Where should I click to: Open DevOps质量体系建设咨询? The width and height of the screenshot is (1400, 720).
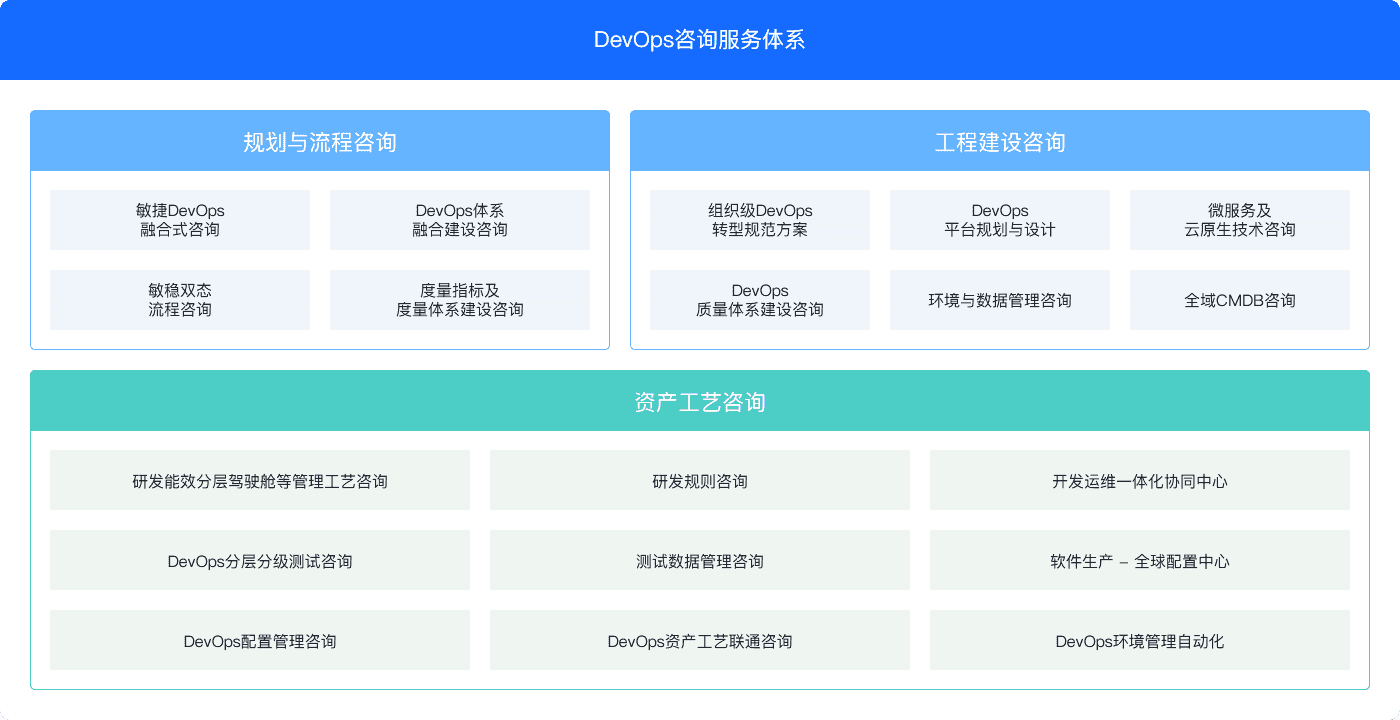[760, 299]
